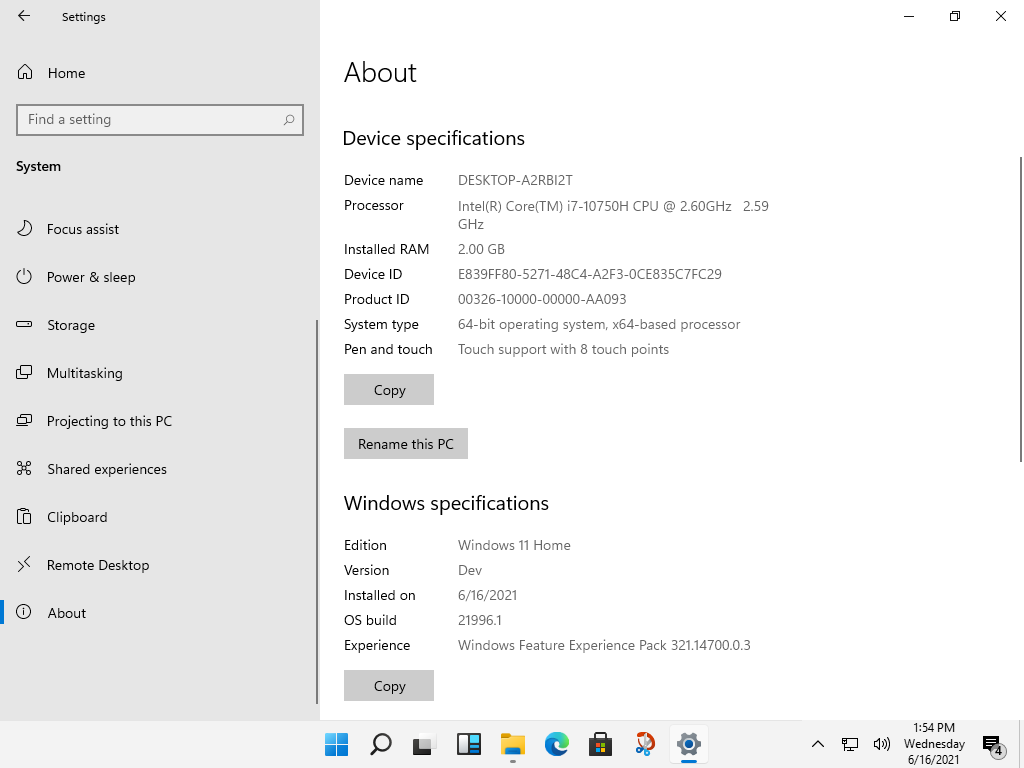1024x768 pixels.
Task: Show hidden tray icons chevron
Action: tap(818, 744)
